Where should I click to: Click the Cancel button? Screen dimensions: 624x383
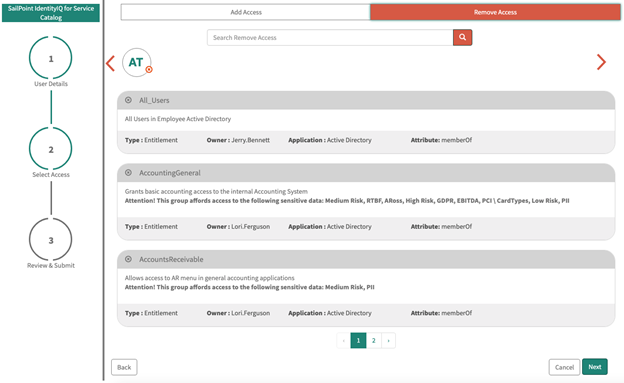(564, 367)
